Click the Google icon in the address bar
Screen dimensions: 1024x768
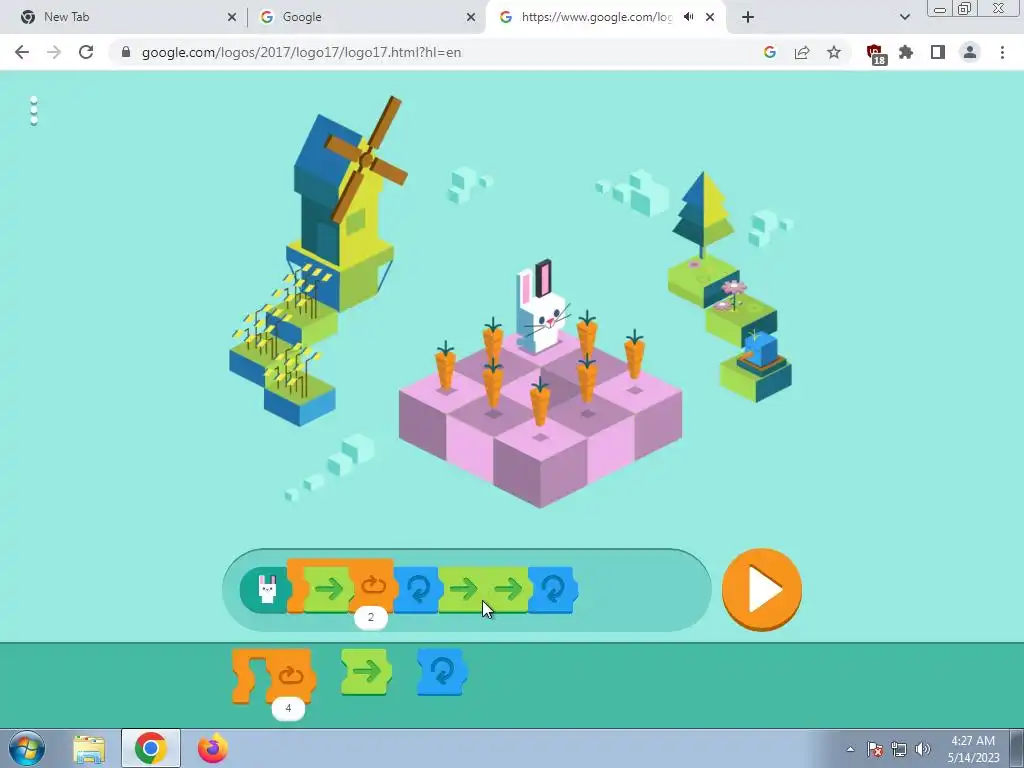point(770,52)
